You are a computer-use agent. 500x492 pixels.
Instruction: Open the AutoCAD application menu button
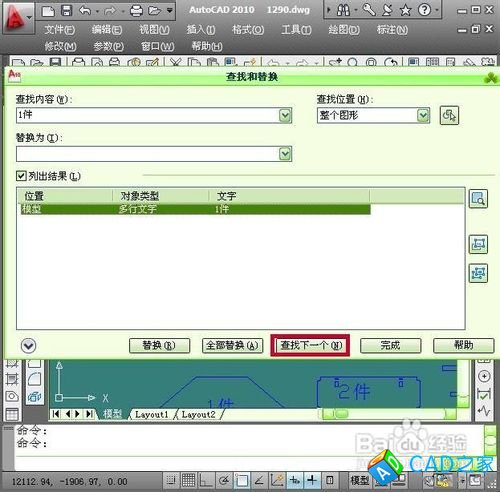[x=17, y=17]
